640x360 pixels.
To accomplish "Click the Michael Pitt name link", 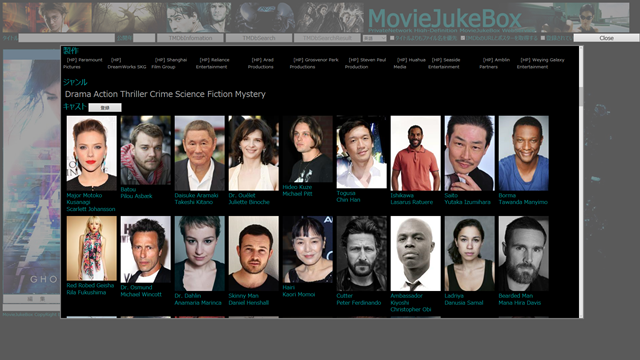I will 297,194.
